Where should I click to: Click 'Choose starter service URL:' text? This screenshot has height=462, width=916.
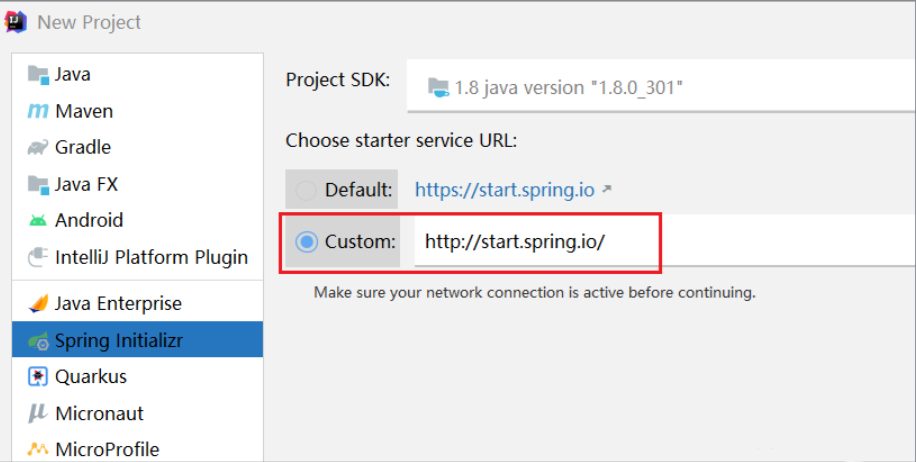coord(401,141)
